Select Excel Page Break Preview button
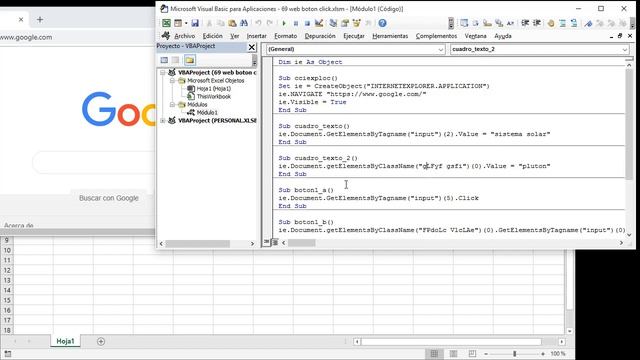Viewport: 640px width, 360px height. [x=472, y=354]
